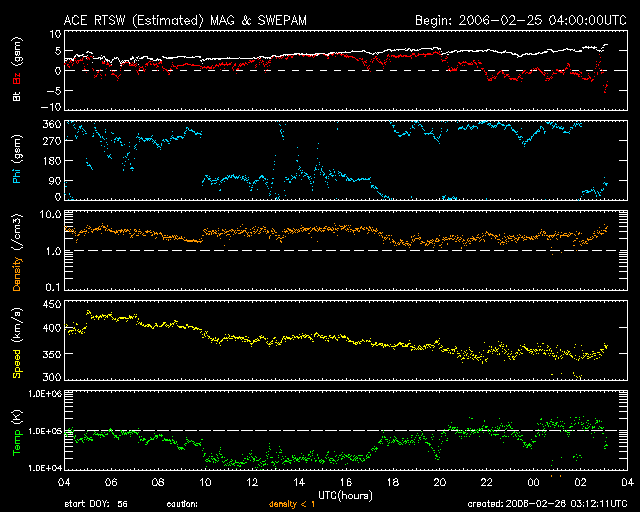Click inside the yellow solar wind Speed plot
Image resolution: width=640 pixels, height=512 pixels.
[346, 340]
